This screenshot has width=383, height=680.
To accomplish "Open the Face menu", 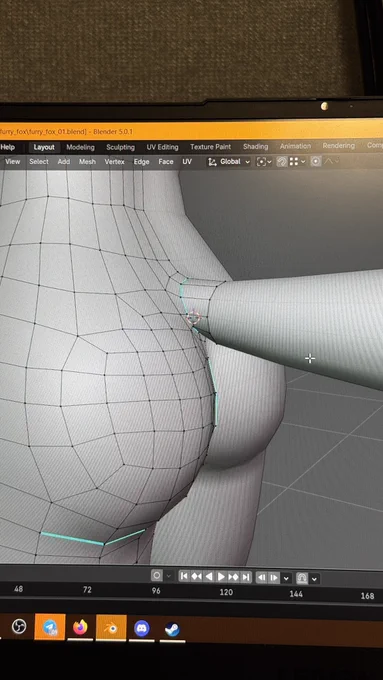I will coord(166,161).
